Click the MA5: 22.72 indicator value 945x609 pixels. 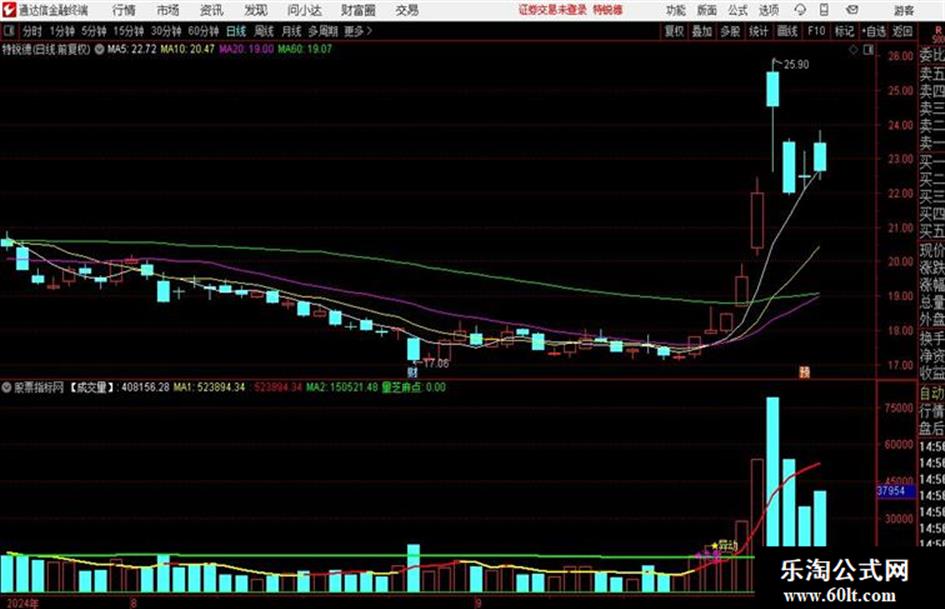click(x=132, y=49)
